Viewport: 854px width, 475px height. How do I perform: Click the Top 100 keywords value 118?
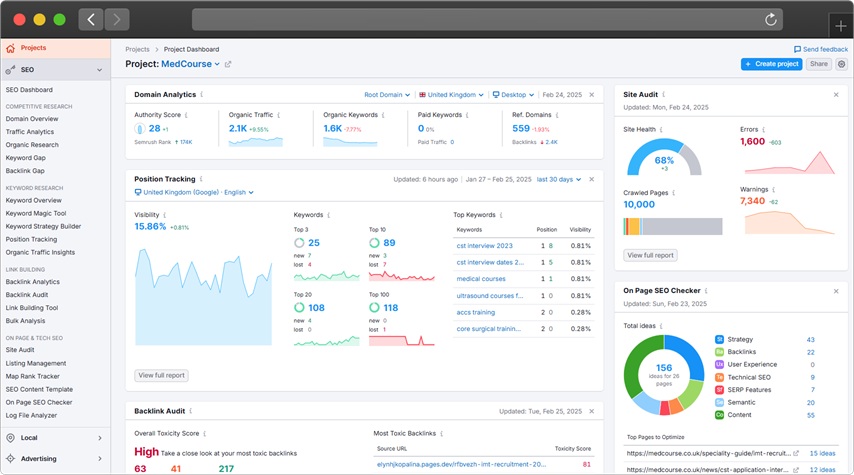[391, 308]
